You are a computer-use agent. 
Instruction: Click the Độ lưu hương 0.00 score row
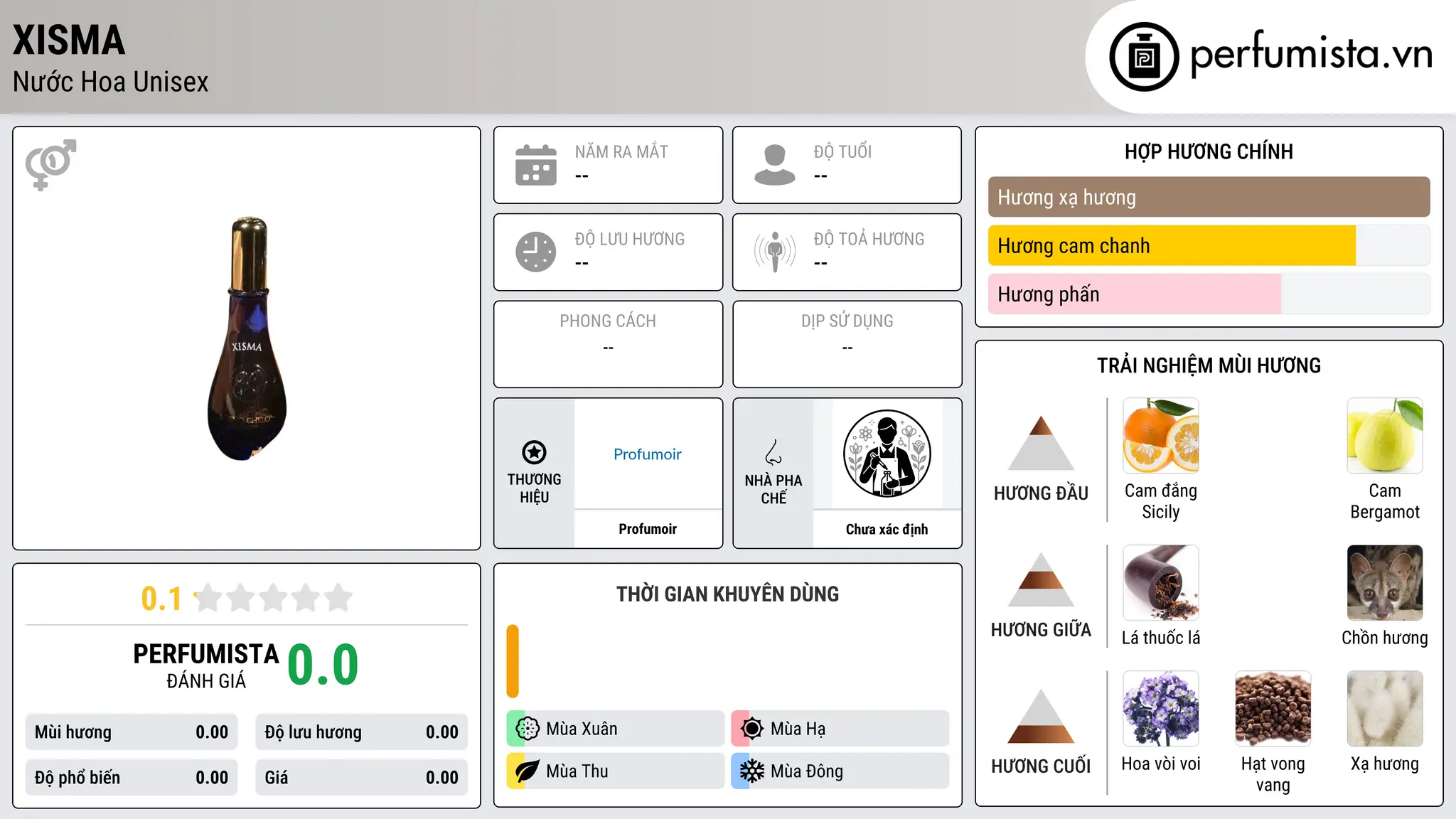coord(361,732)
